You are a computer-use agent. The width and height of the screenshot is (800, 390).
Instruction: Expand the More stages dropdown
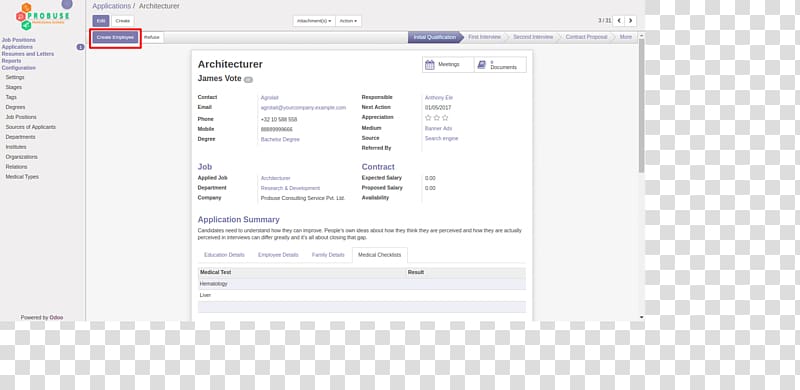coord(626,37)
